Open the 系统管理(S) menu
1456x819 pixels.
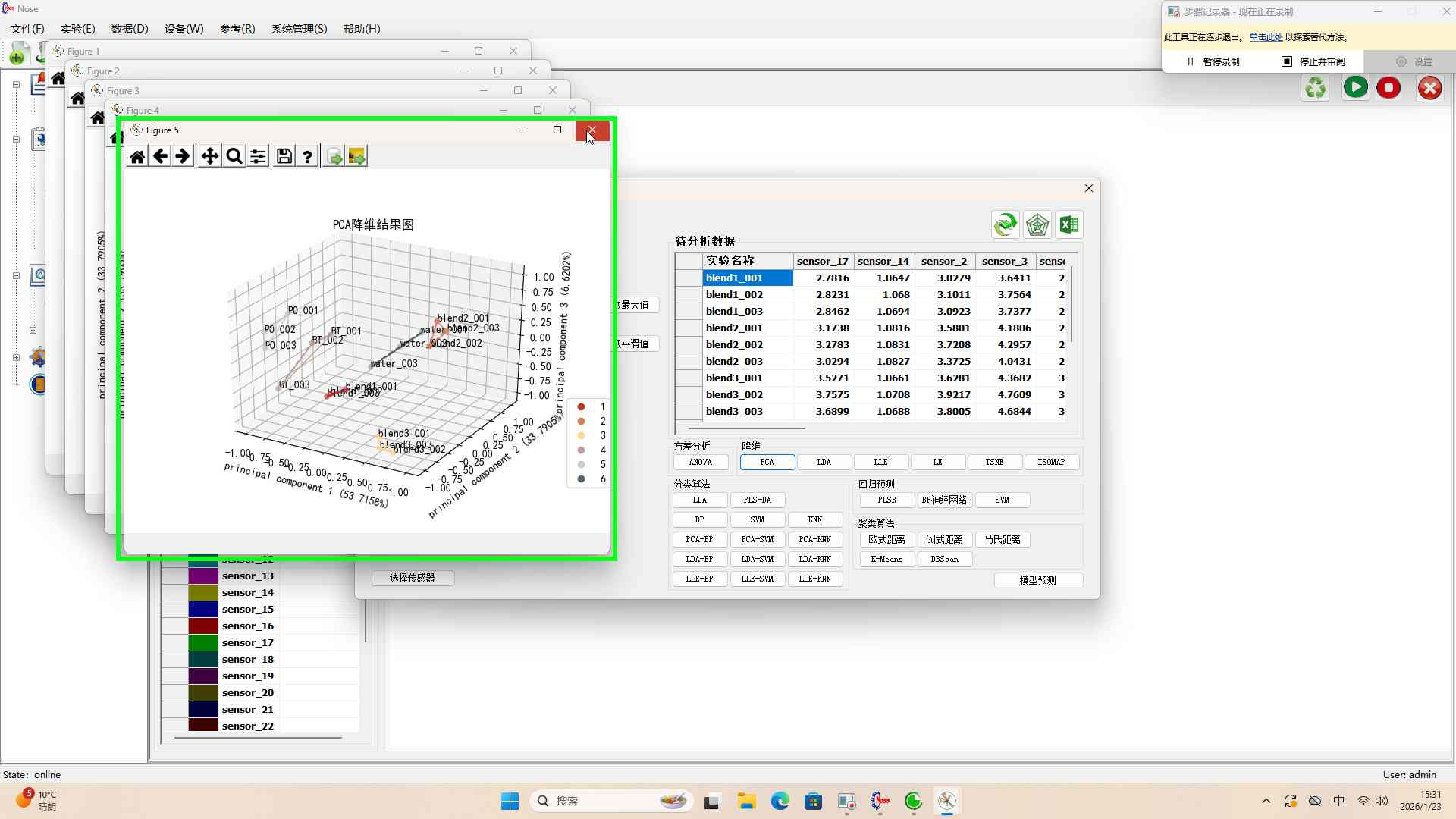click(299, 29)
